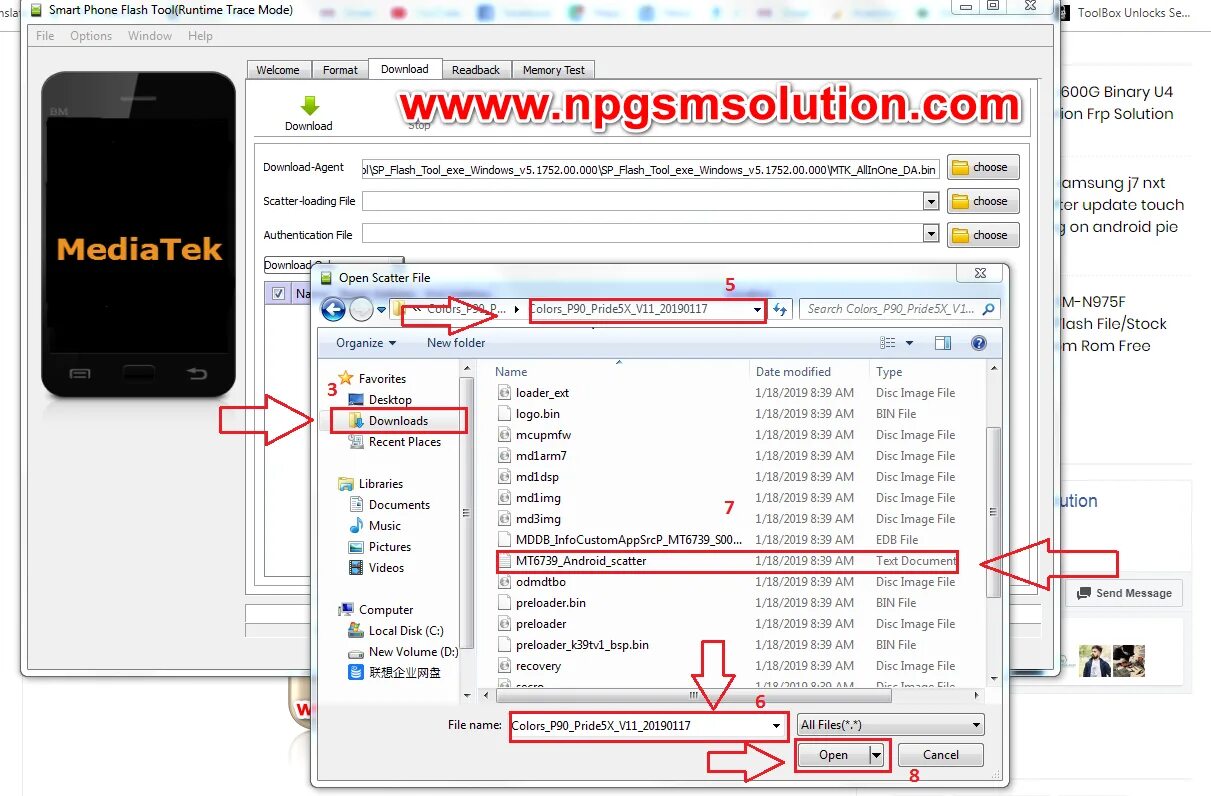Open the Authentication File dropdown arrow
This screenshot has height=796, width=1211.
pos(931,235)
